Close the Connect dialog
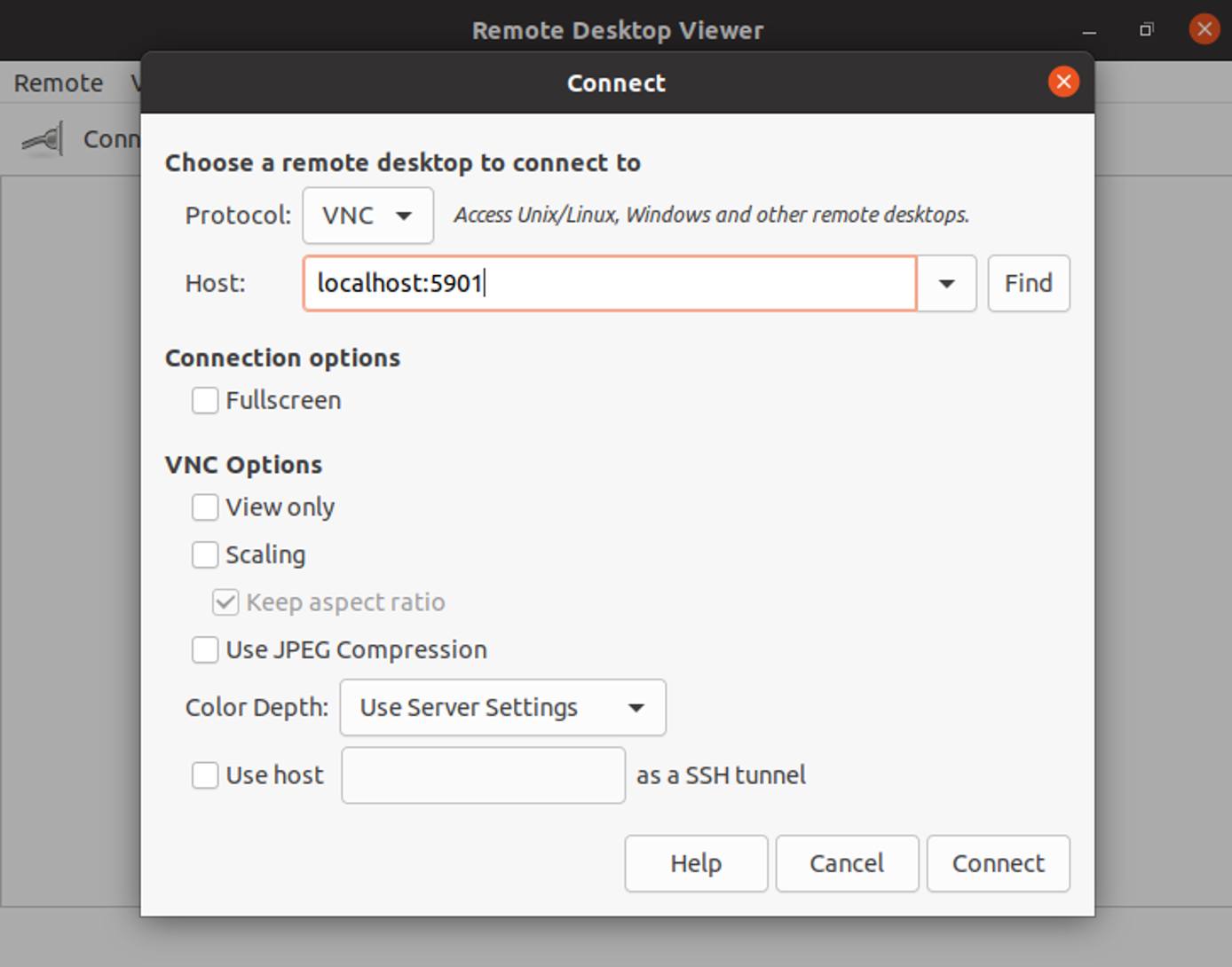Image resolution: width=1232 pixels, height=967 pixels. tap(1063, 82)
